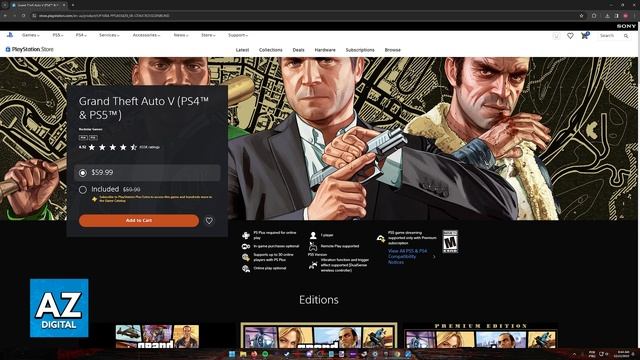Open the account profile icon
This screenshot has width=640, height=360.
(556, 36)
